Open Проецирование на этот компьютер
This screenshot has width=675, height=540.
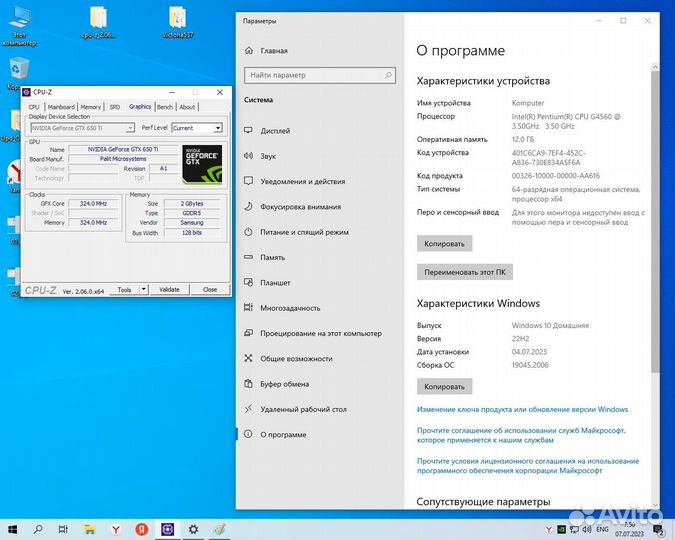click(x=320, y=333)
